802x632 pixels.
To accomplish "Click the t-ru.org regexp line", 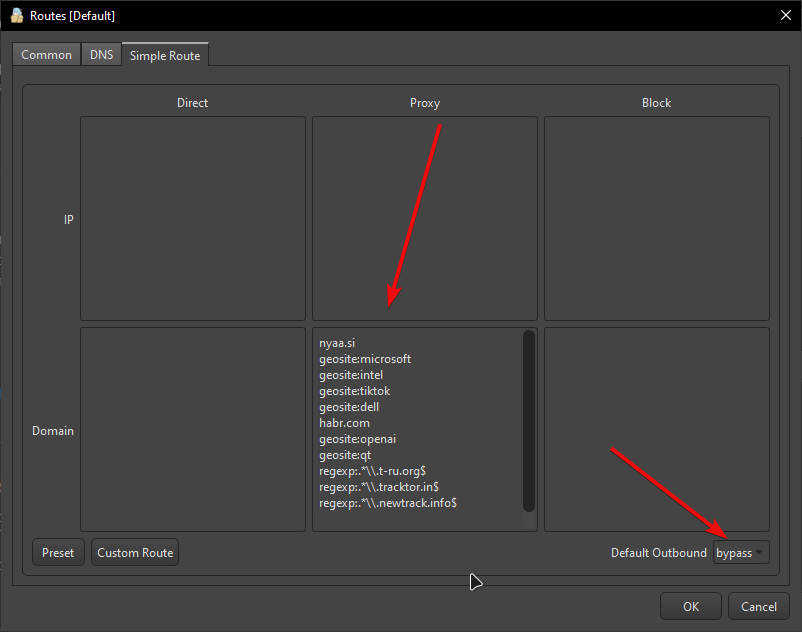I will coord(372,471).
